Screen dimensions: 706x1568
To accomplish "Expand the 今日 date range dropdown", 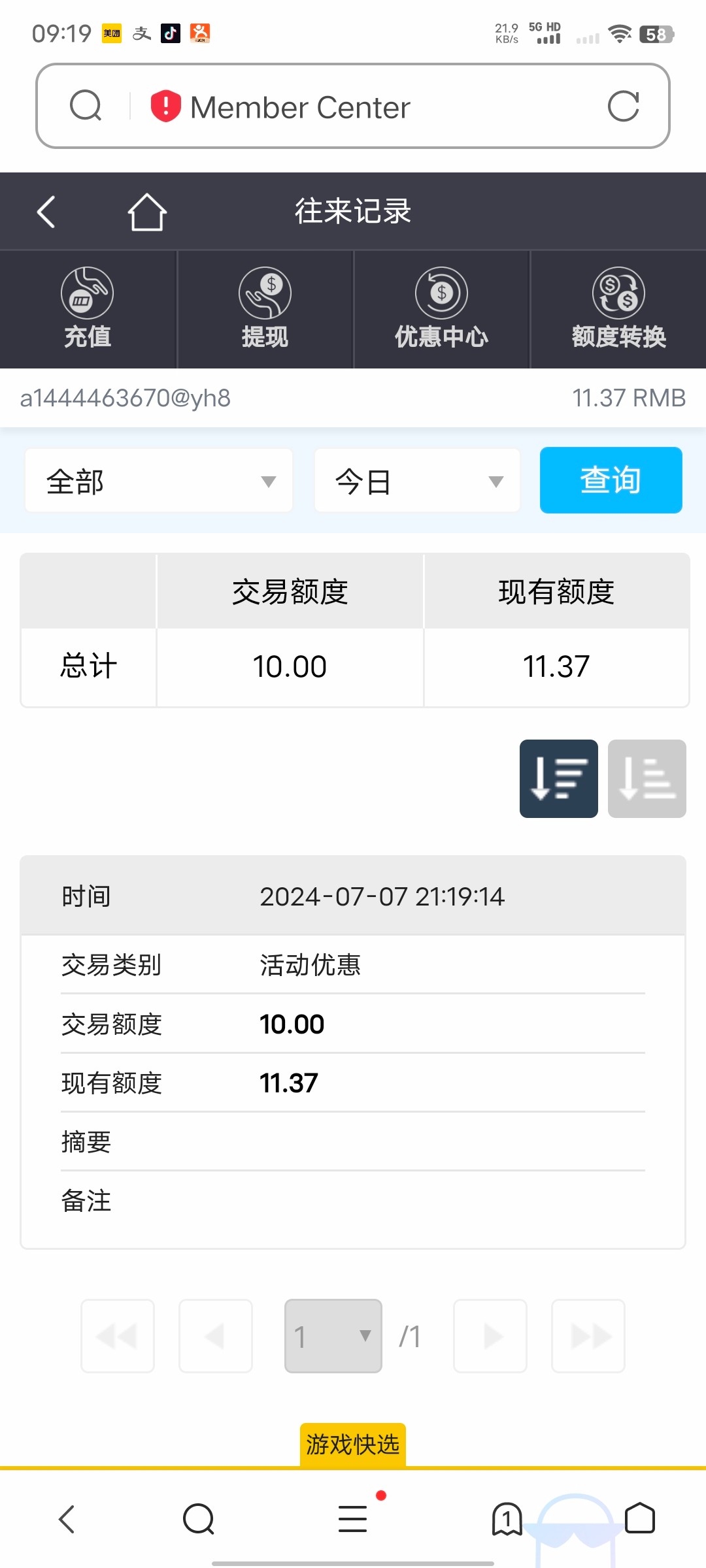I will click(417, 481).
